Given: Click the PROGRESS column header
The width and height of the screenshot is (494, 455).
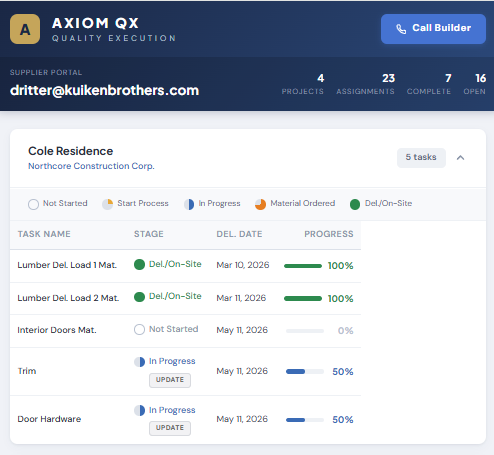Looking at the screenshot, I should [329, 234].
